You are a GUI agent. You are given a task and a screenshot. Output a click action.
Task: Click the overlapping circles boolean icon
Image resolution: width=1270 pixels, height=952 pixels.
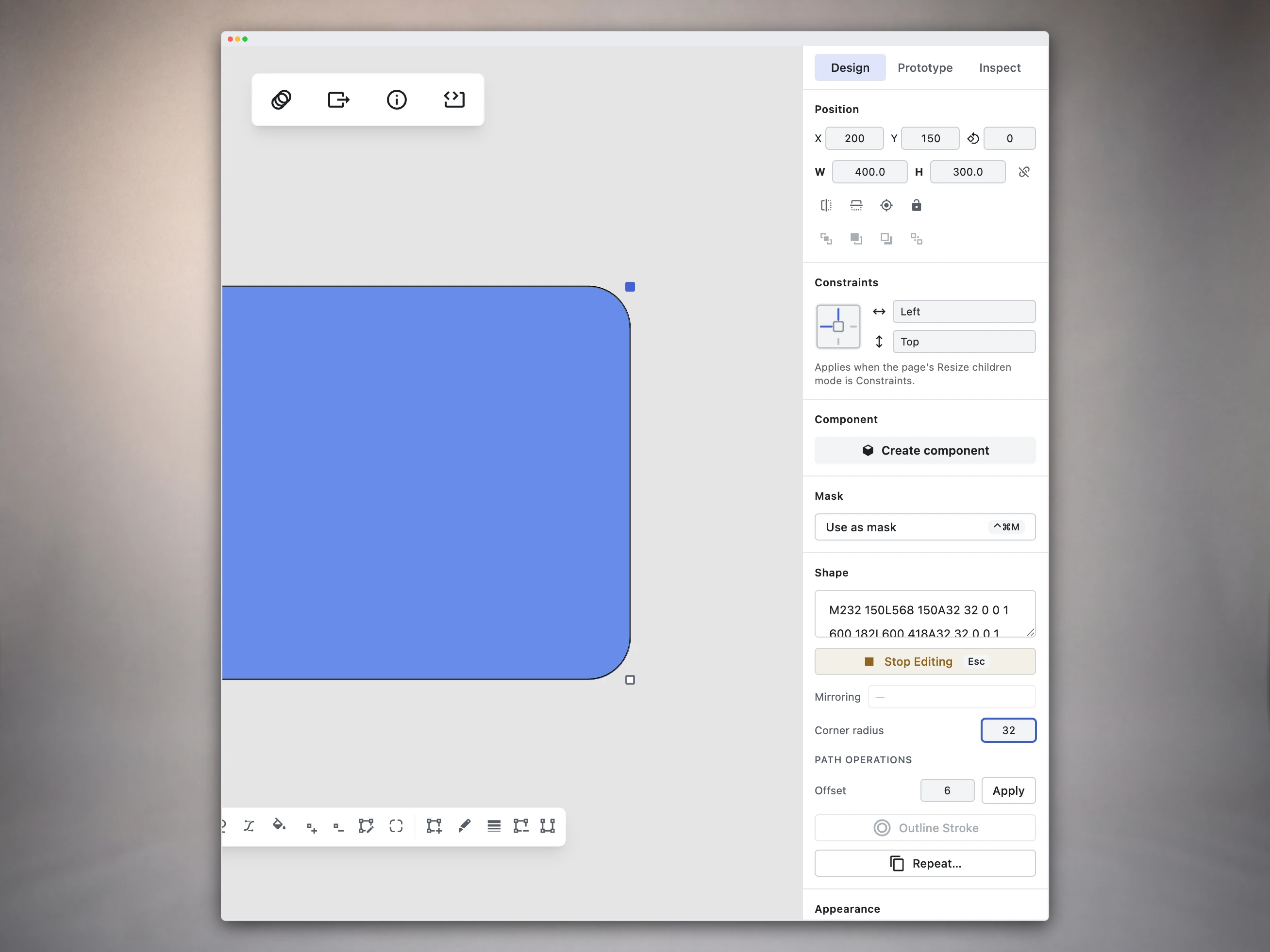point(281,100)
